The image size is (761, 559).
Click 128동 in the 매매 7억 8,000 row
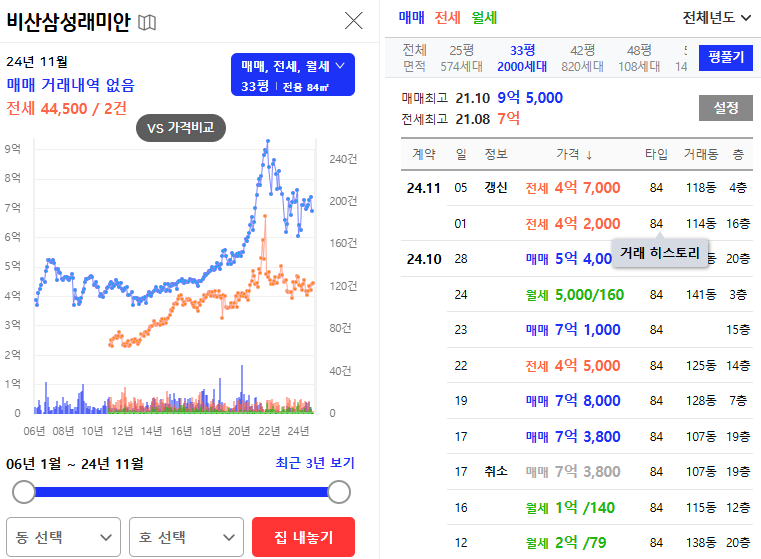pyautogui.click(x=701, y=401)
